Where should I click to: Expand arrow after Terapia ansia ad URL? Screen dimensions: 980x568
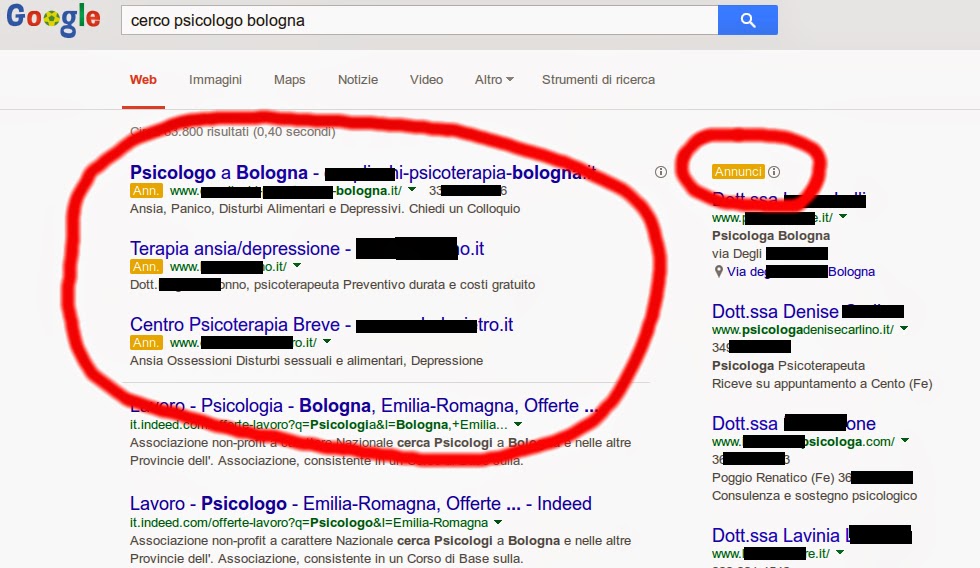[x=297, y=266]
